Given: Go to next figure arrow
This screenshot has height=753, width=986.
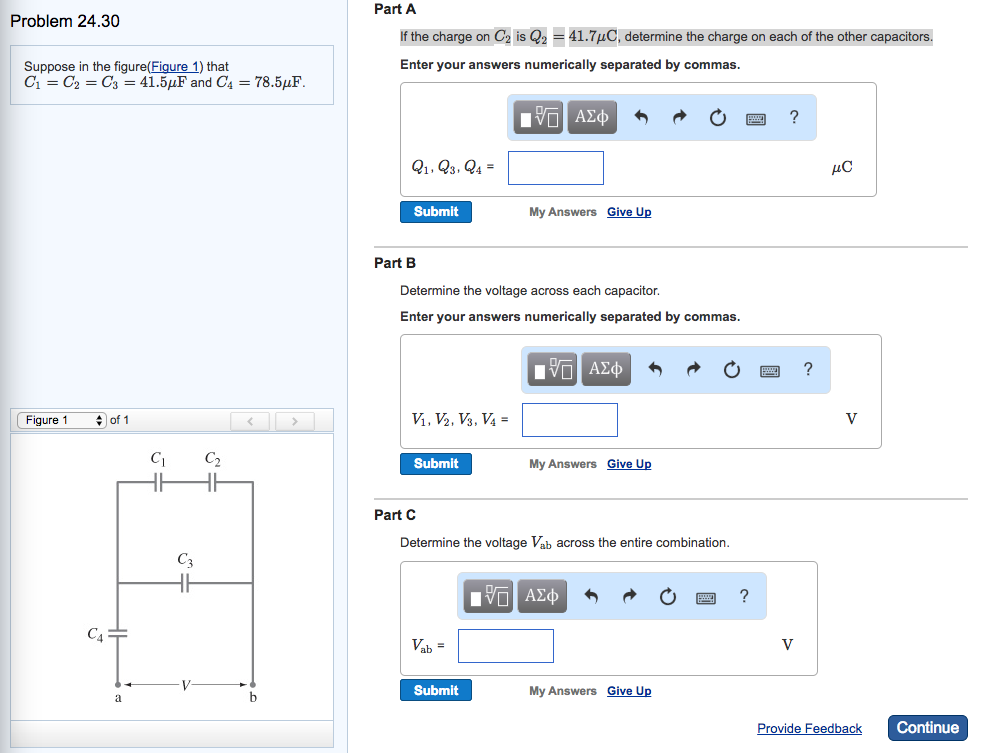Looking at the screenshot, I should point(294,421).
